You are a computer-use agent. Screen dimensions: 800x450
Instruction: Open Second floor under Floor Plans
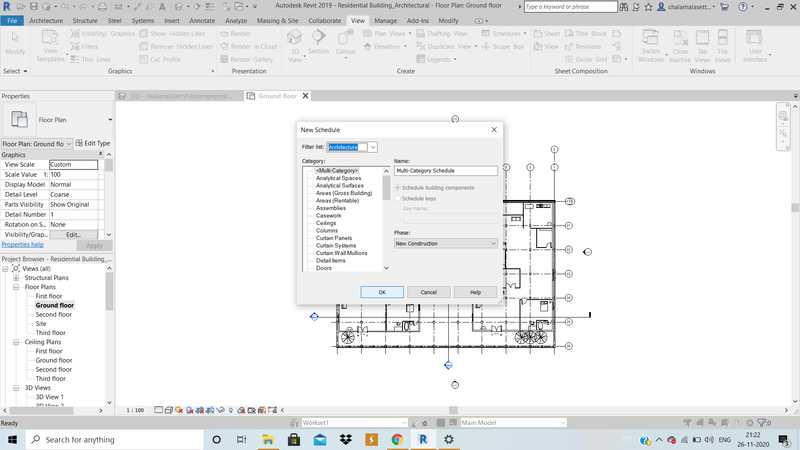54,315
